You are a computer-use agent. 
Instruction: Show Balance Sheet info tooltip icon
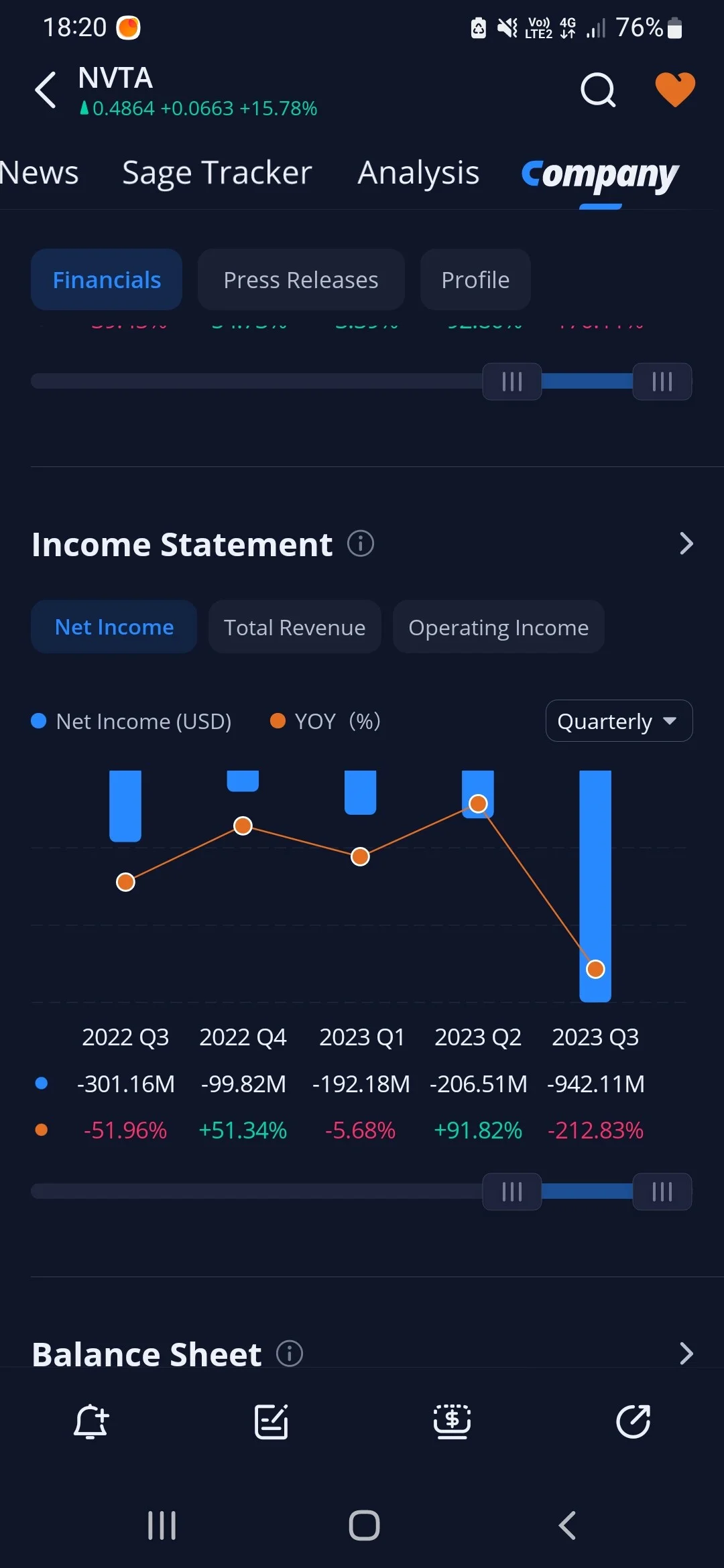coord(290,1354)
